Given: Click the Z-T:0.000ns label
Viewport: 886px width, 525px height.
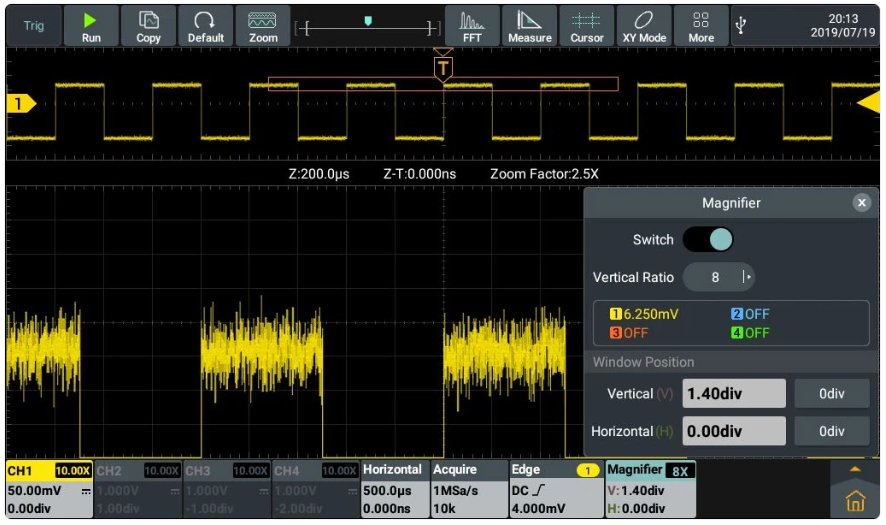Looking at the screenshot, I should (419, 174).
